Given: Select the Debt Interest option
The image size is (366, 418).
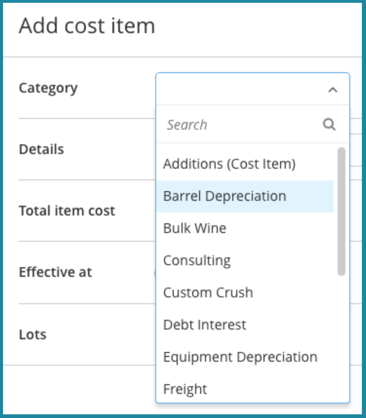Looking at the screenshot, I should click(245, 324).
